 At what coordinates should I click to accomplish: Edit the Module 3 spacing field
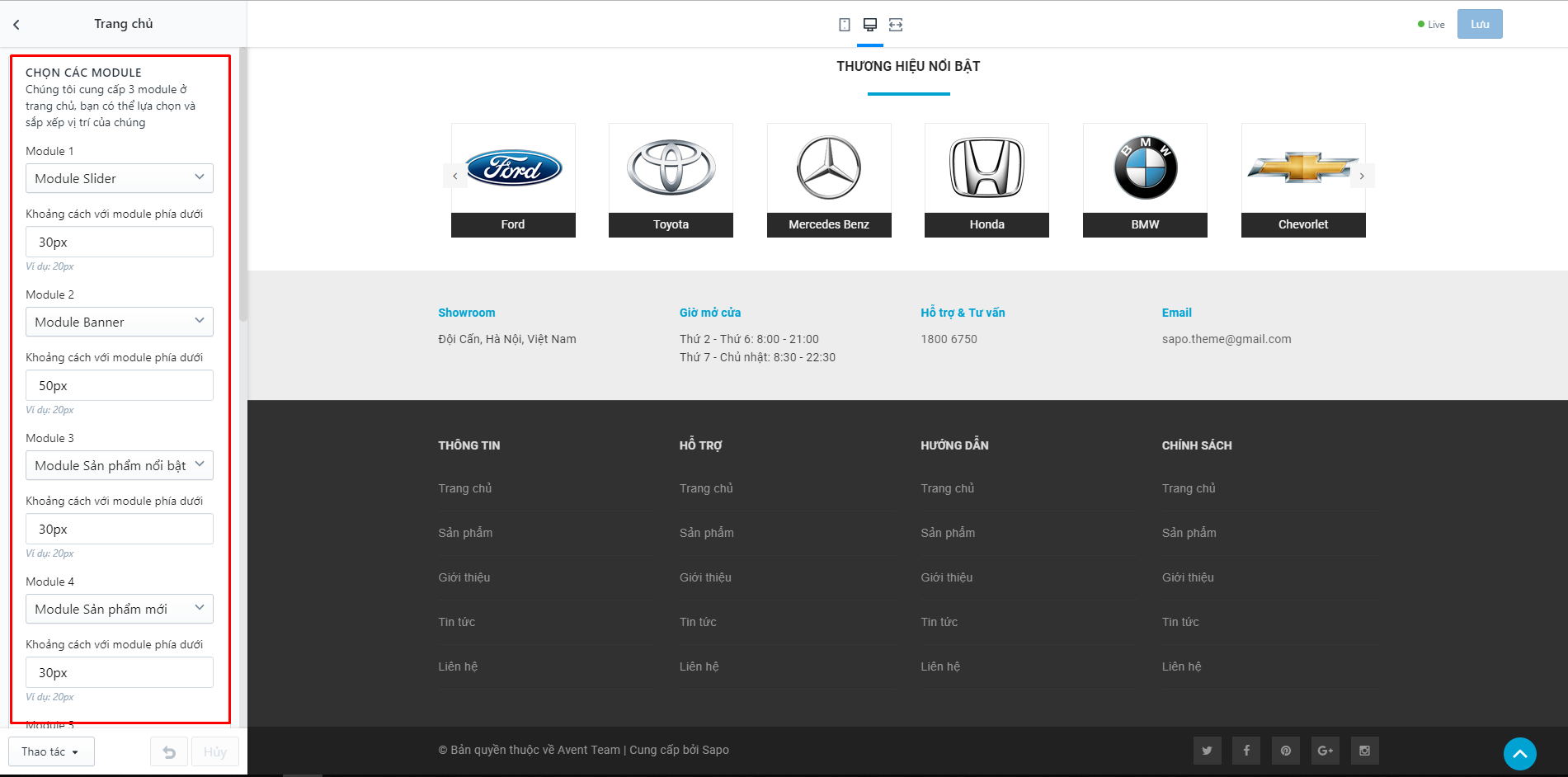point(120,529)
